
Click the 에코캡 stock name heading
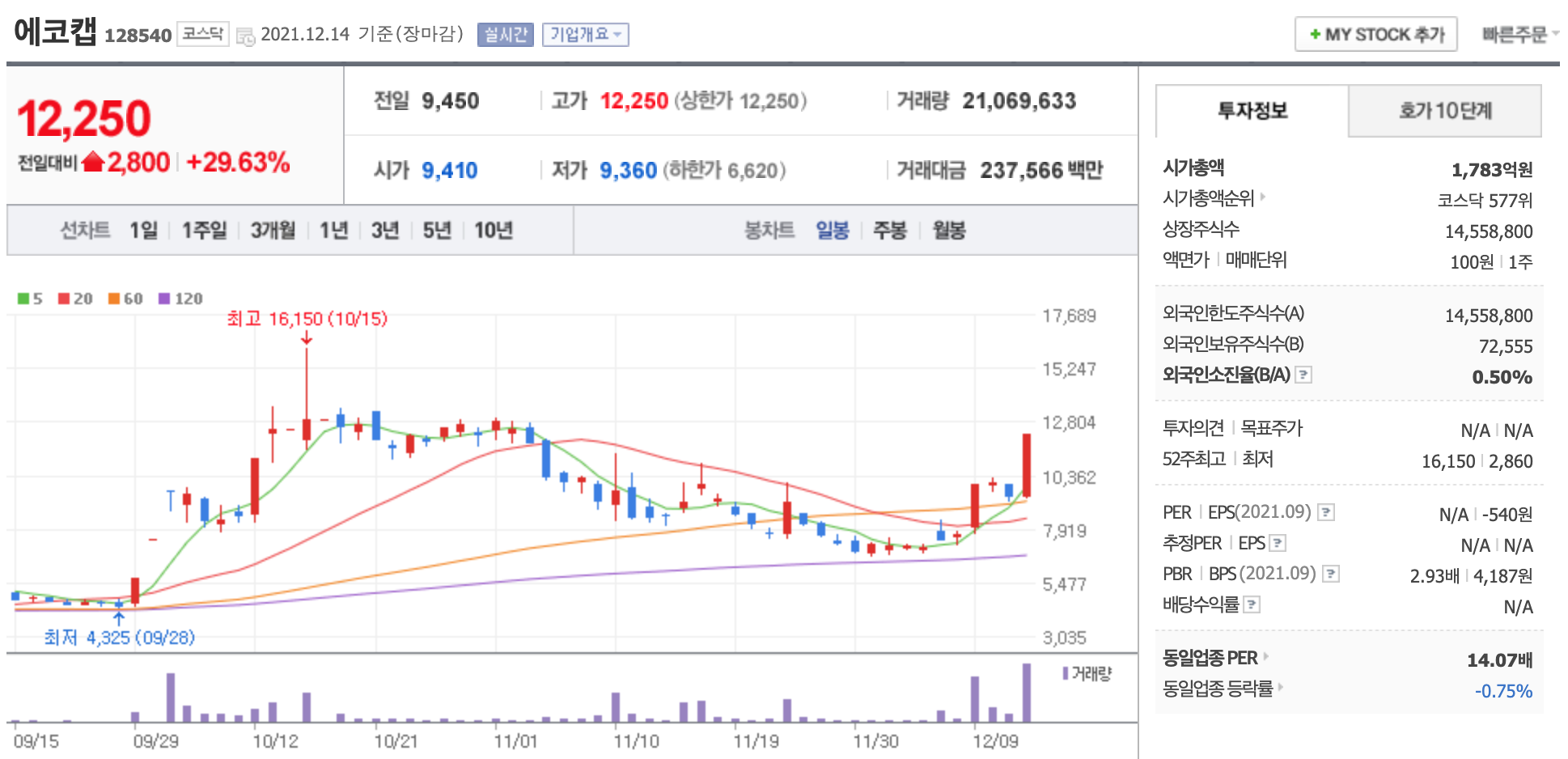click(x=55, y=32)
